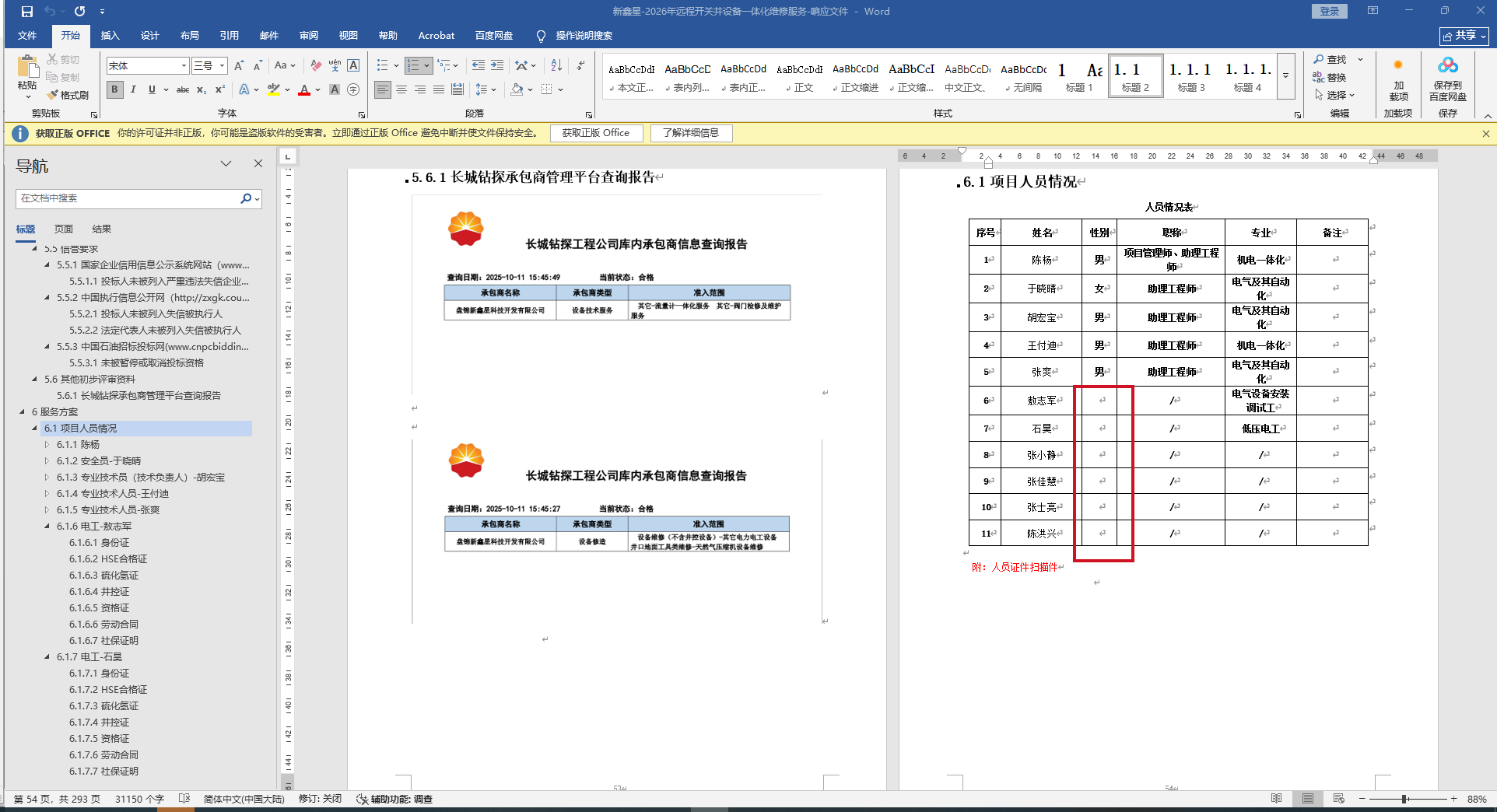Switch to Read Mode view in the status bar

(x=1277, y=799)
